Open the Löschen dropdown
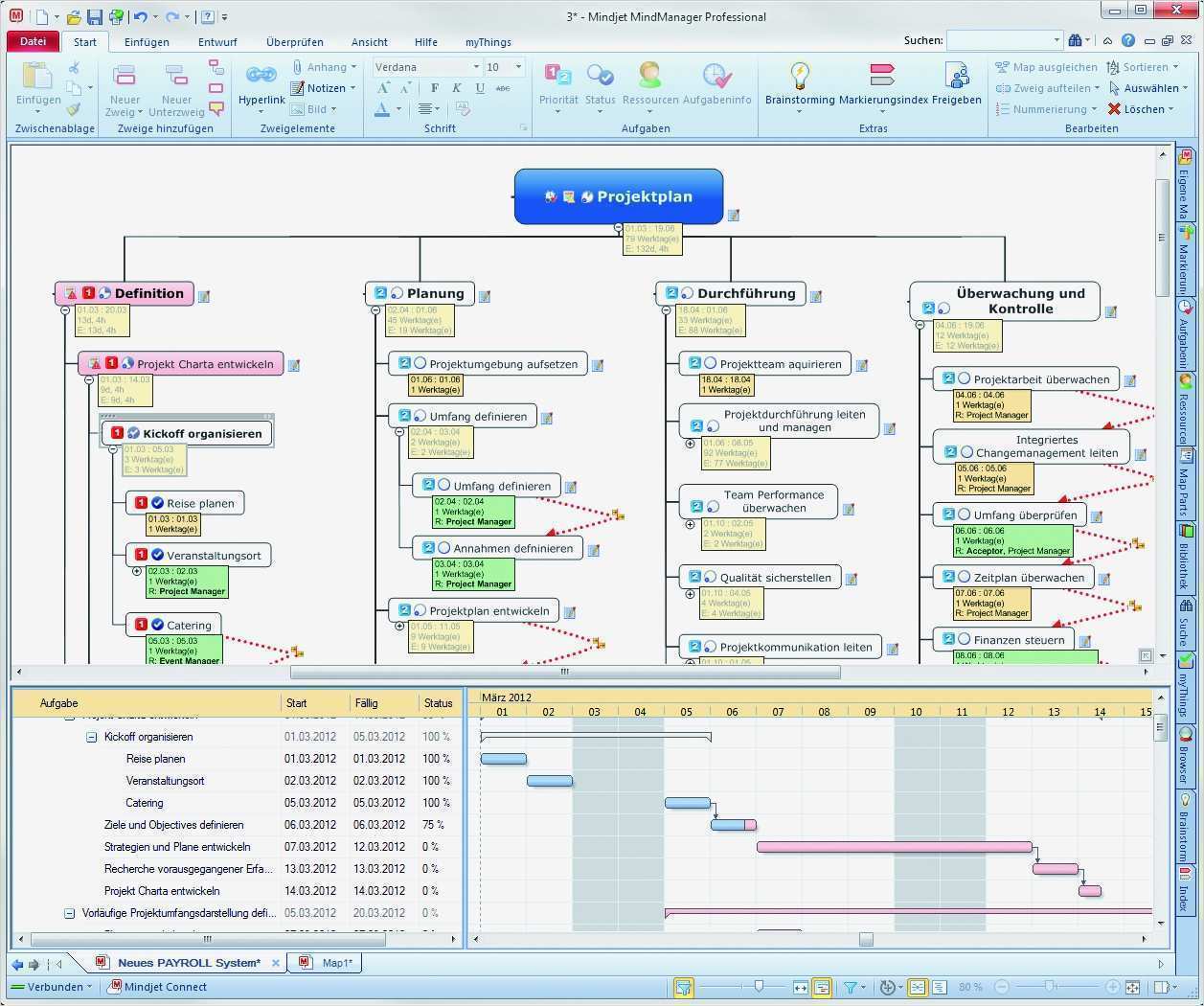Screen dimensions: 1204x1006 coord(1171,109)
